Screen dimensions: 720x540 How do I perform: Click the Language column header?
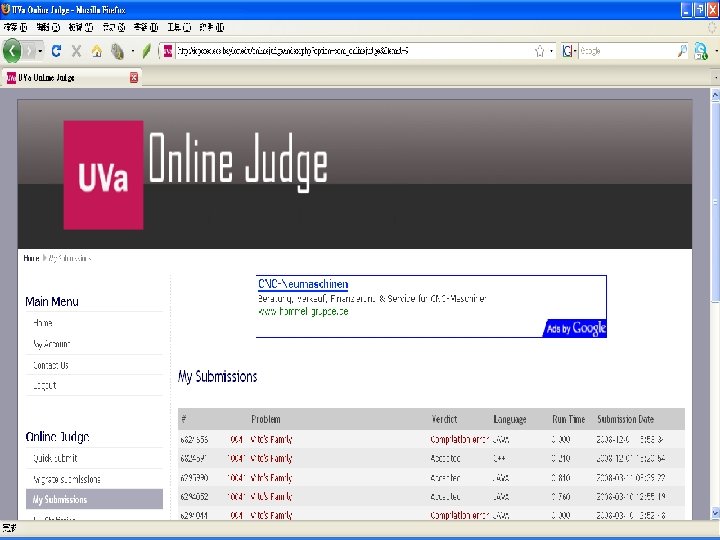510,419
